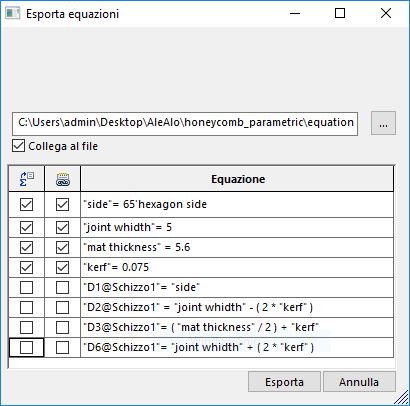Uncheck export box for "joint whidth"= 5
Image resolution: width=410 pixels, height=406 pixels.
tap(26, 228)
